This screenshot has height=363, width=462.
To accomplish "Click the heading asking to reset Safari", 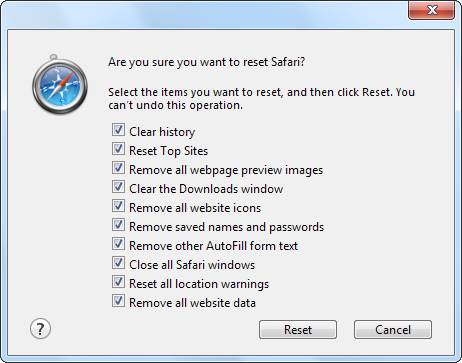I will point(207,62).
